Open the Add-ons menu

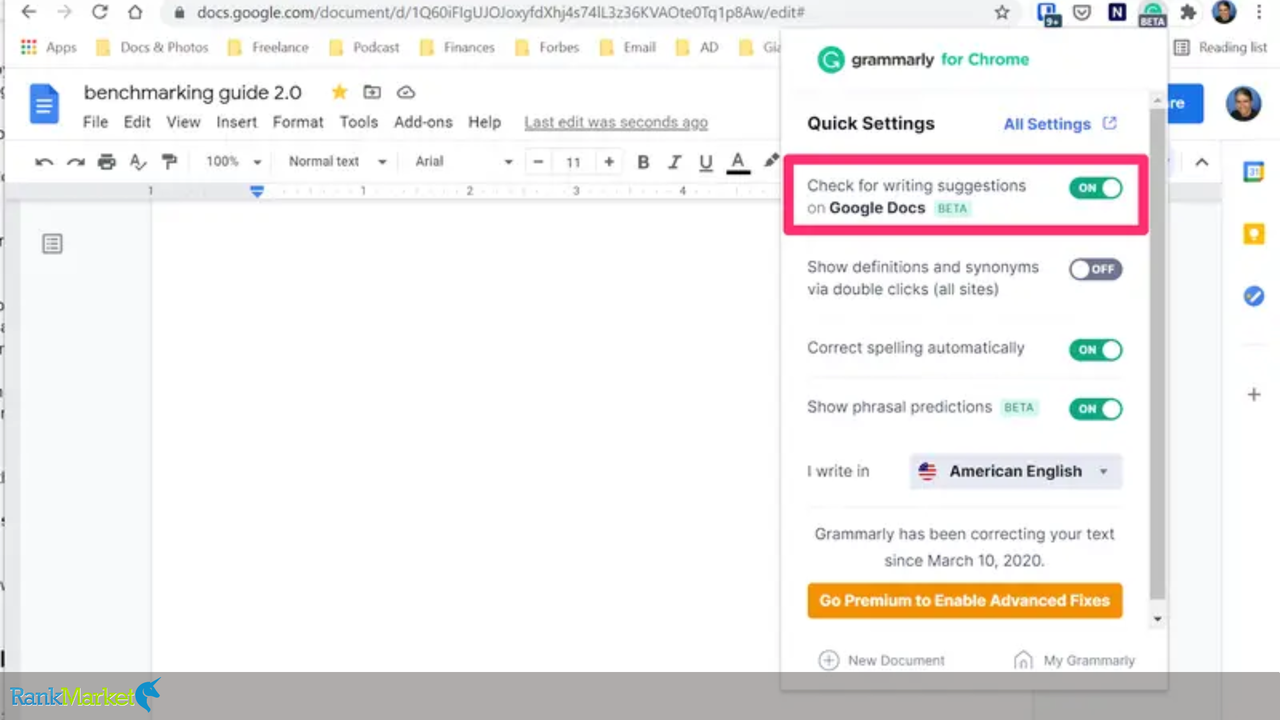[423, 122]
